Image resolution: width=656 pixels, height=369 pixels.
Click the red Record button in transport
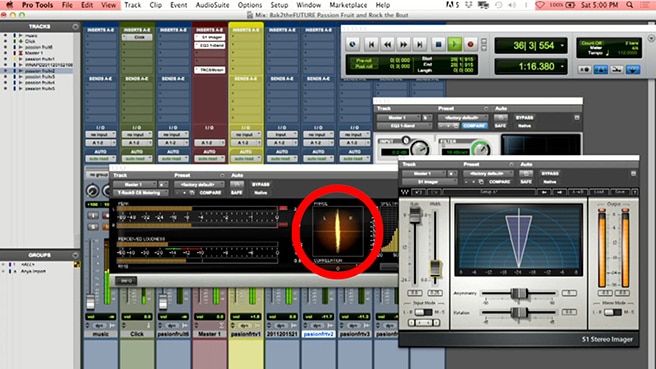coord(470,44)
